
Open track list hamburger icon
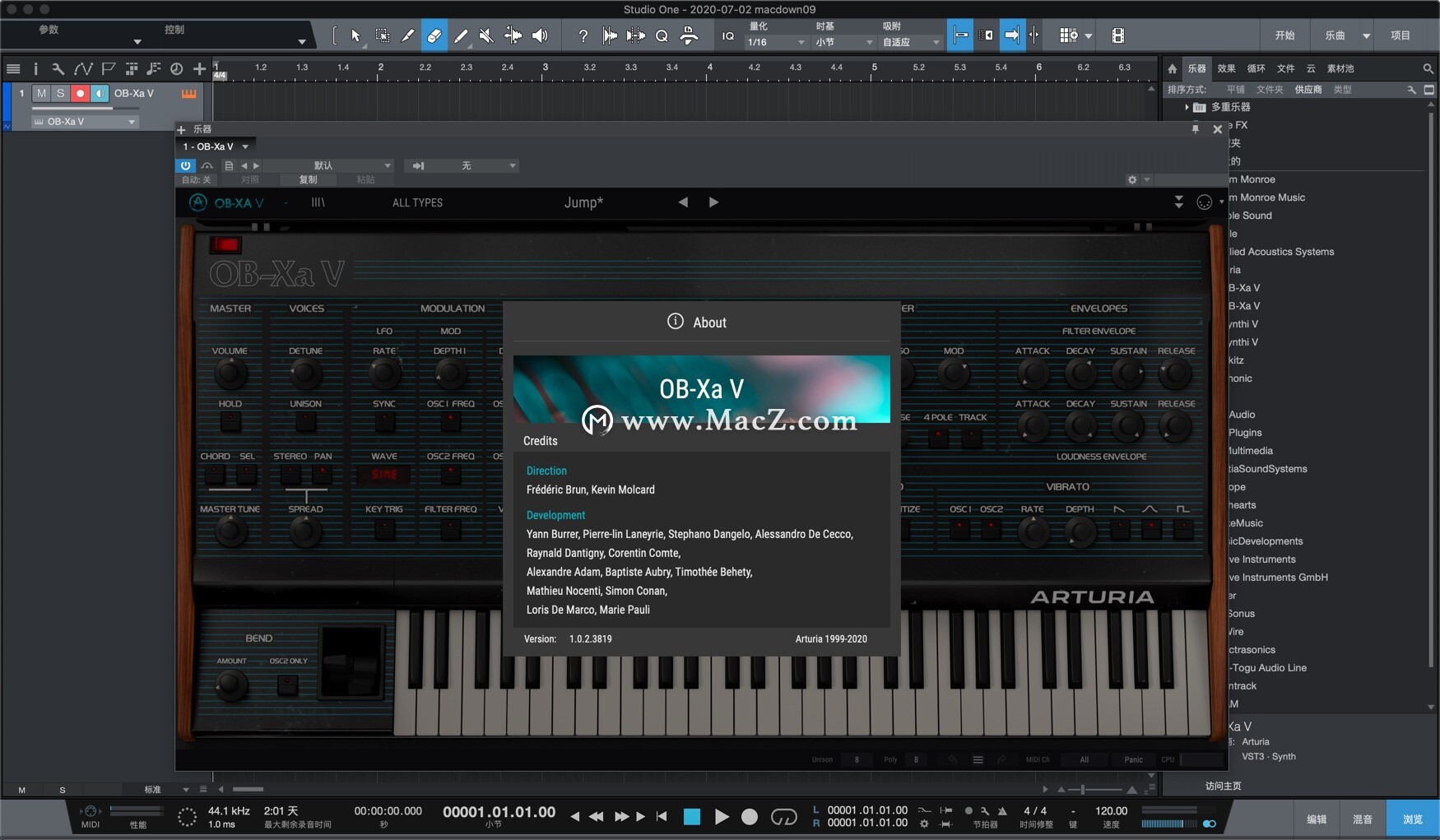(x=13, y=69)
